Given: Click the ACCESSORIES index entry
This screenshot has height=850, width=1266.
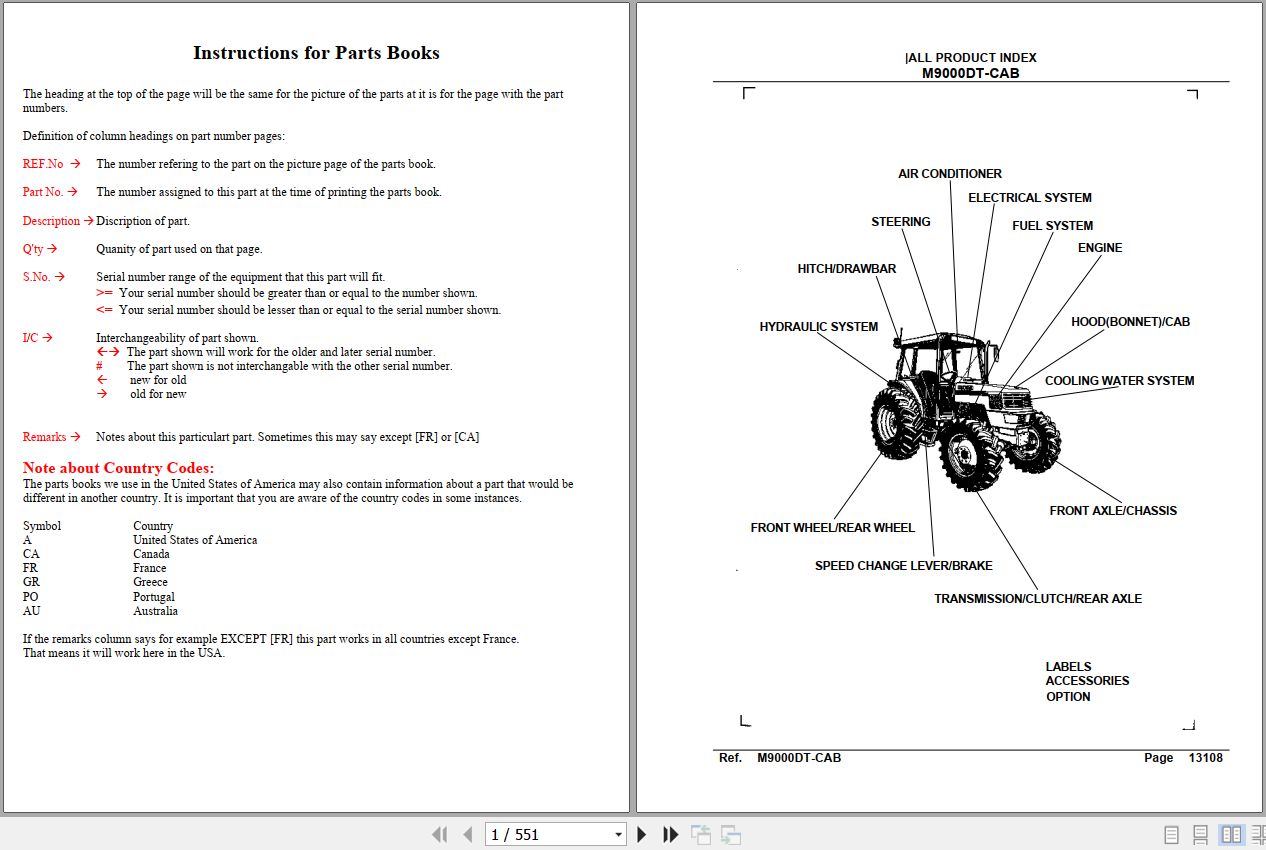Looking at the screenshot, I should coord(1087,680).
